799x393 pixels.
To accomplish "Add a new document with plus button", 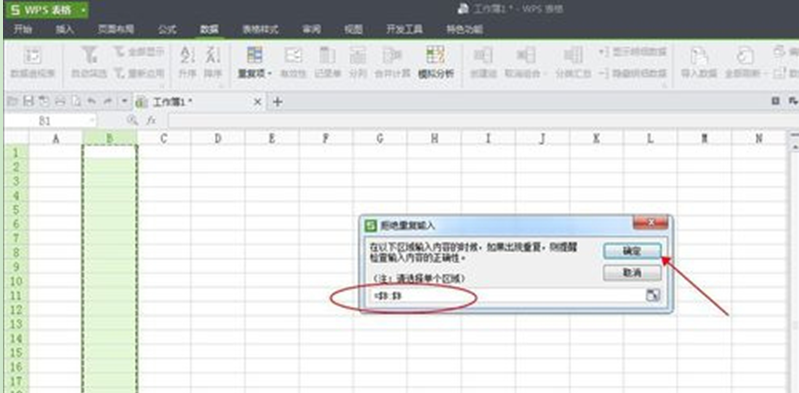I will (278, 102).
